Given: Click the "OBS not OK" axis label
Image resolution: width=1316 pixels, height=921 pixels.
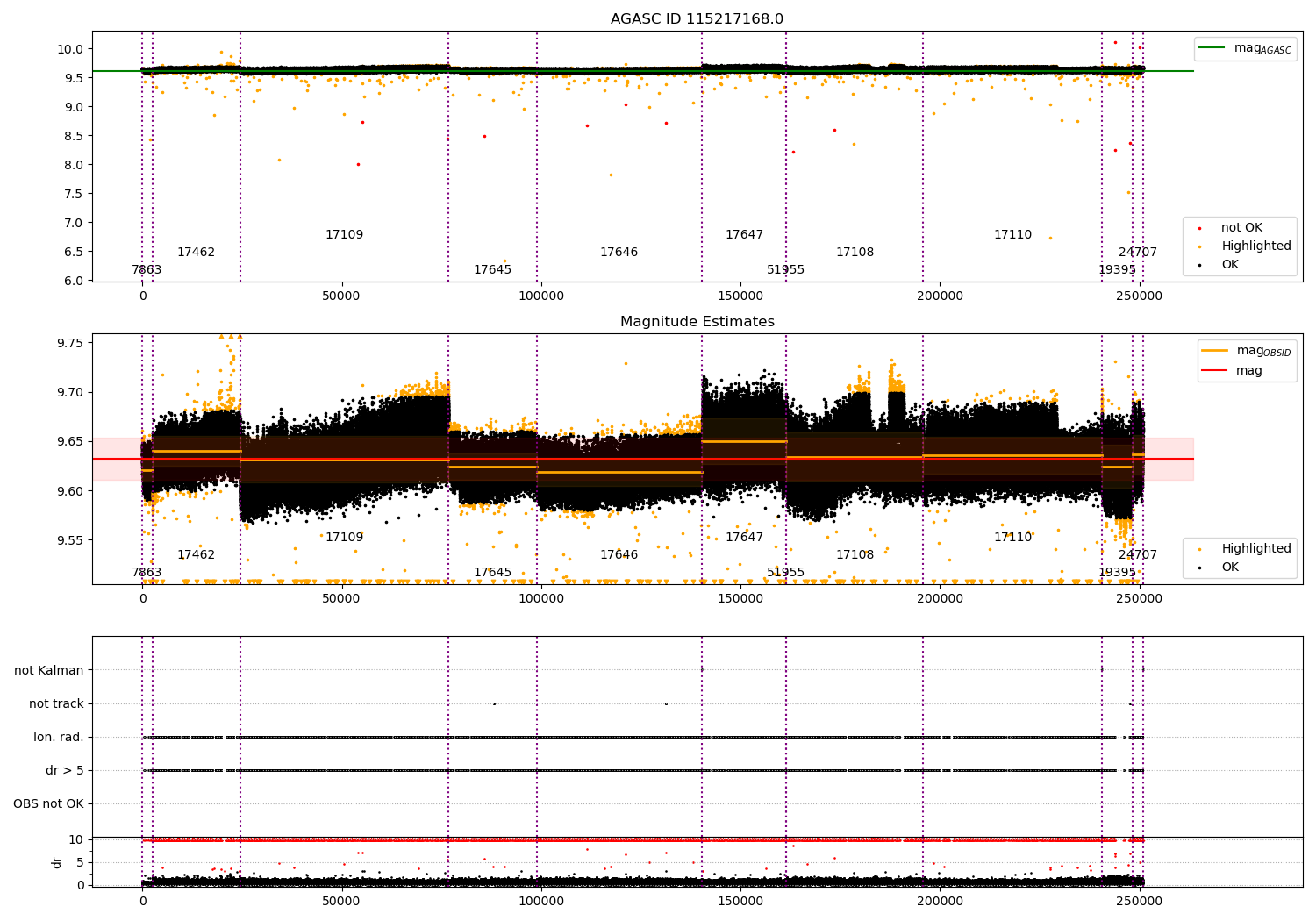Looking at the screenshot, I should 48,803.
